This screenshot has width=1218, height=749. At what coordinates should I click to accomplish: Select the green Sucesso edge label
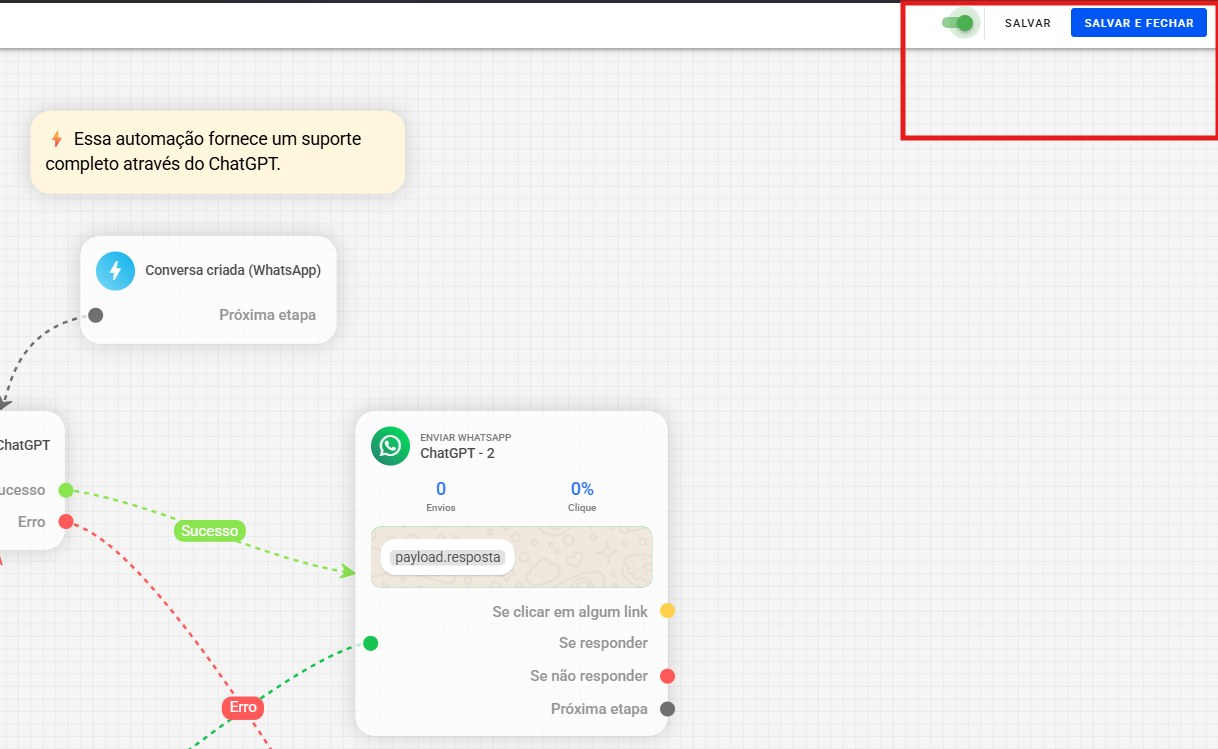(209, 531)
